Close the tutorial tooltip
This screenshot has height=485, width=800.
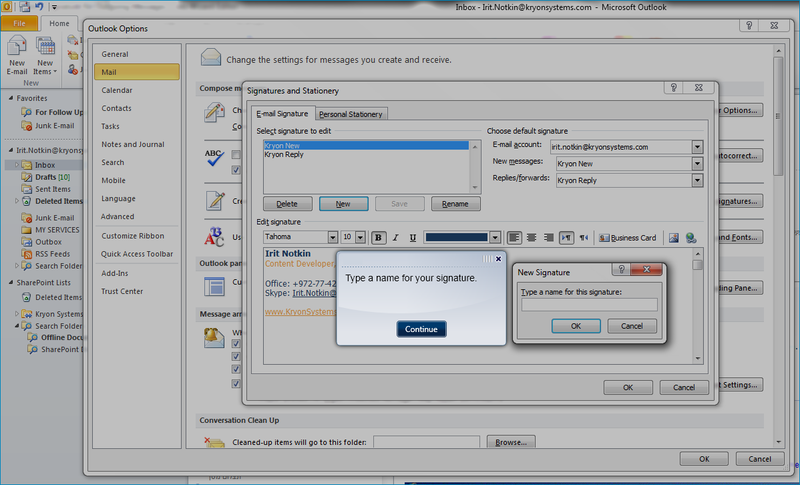tap(498, 259)
